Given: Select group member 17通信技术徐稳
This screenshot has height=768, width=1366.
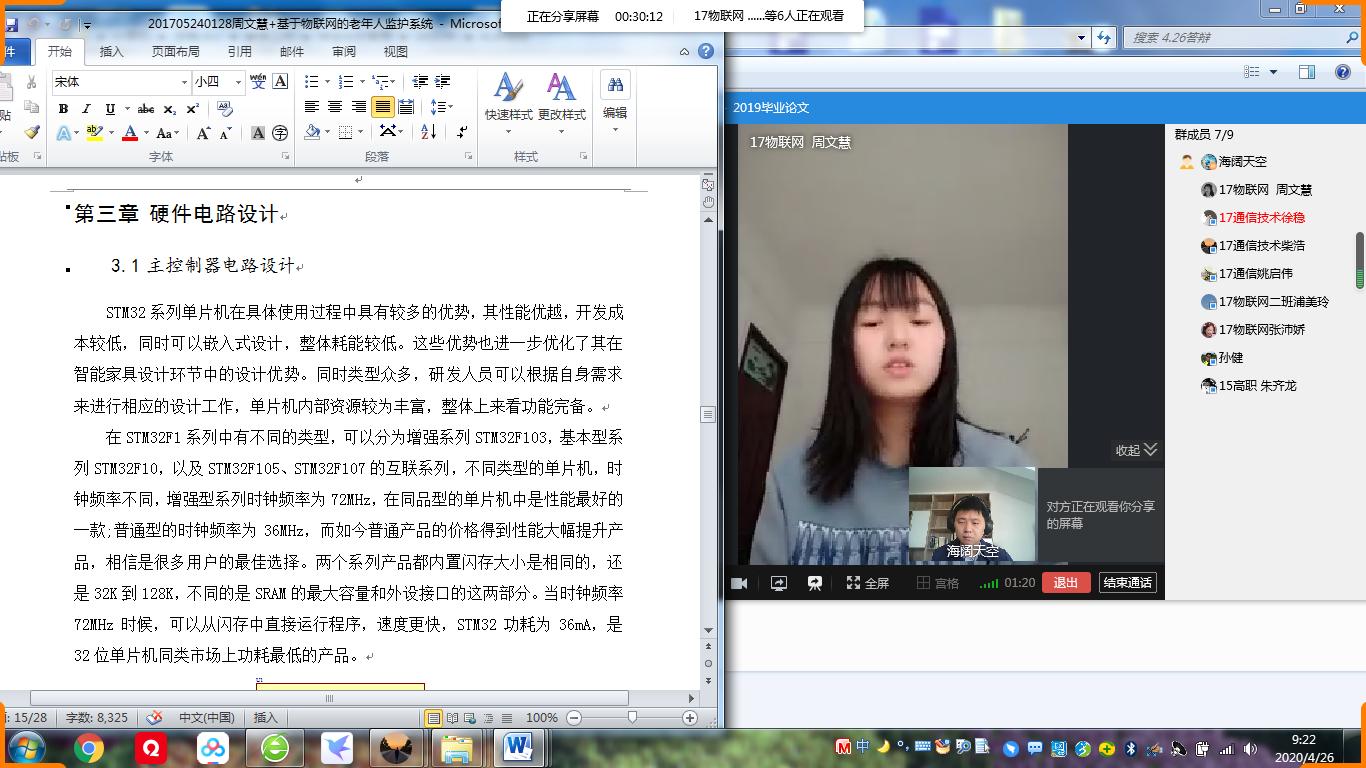Looking at the screenshot, I should point(1261,217).
